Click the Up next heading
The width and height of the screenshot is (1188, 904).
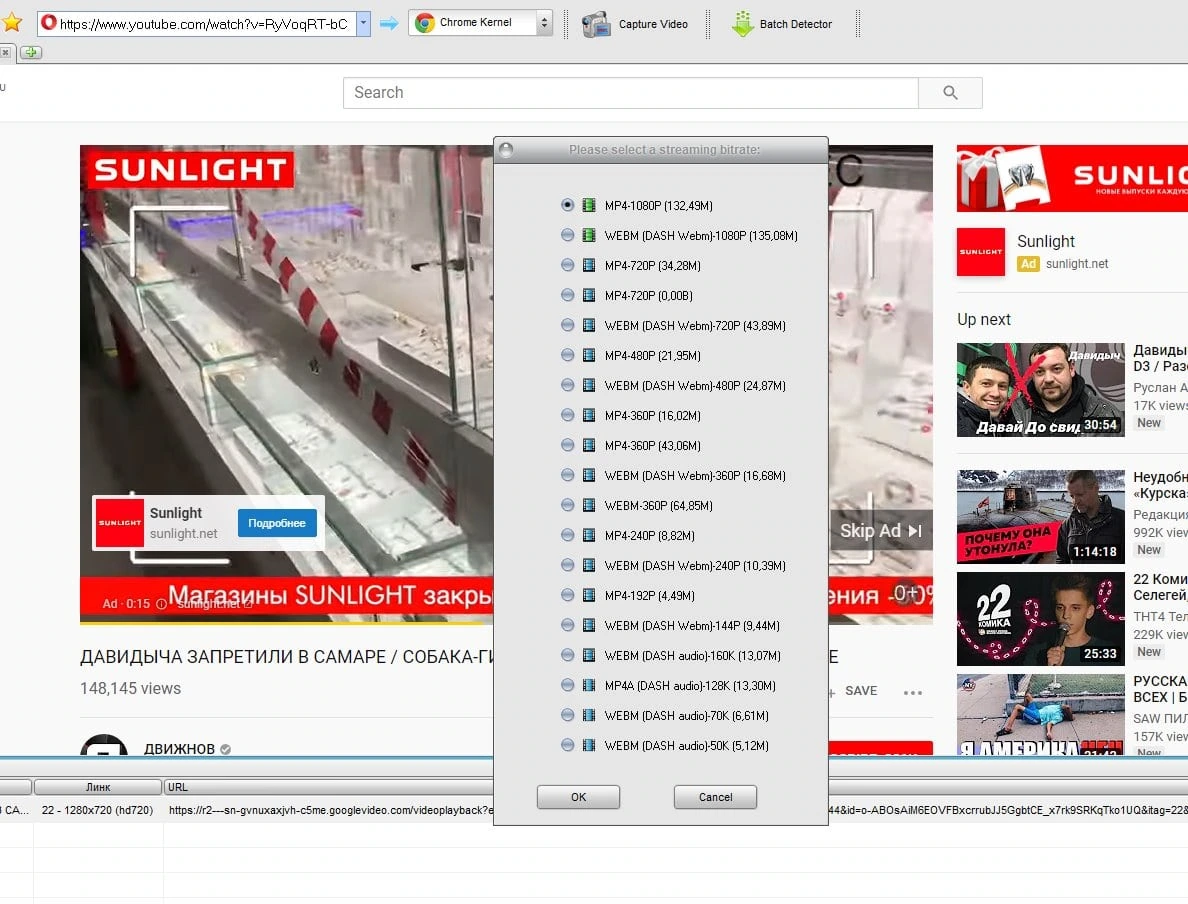pos(983,319)
